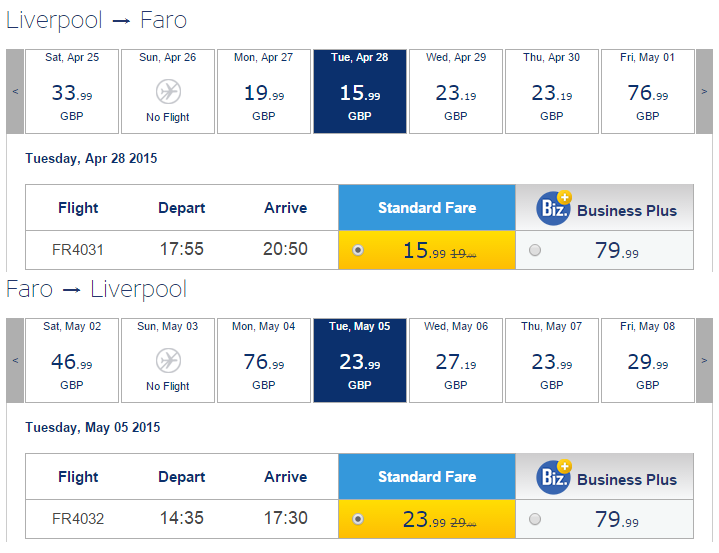The image size is (719, 553).
Task: Select the Fri, May 01 date at 76.99 GBP
Action: (x=648, y=92)
